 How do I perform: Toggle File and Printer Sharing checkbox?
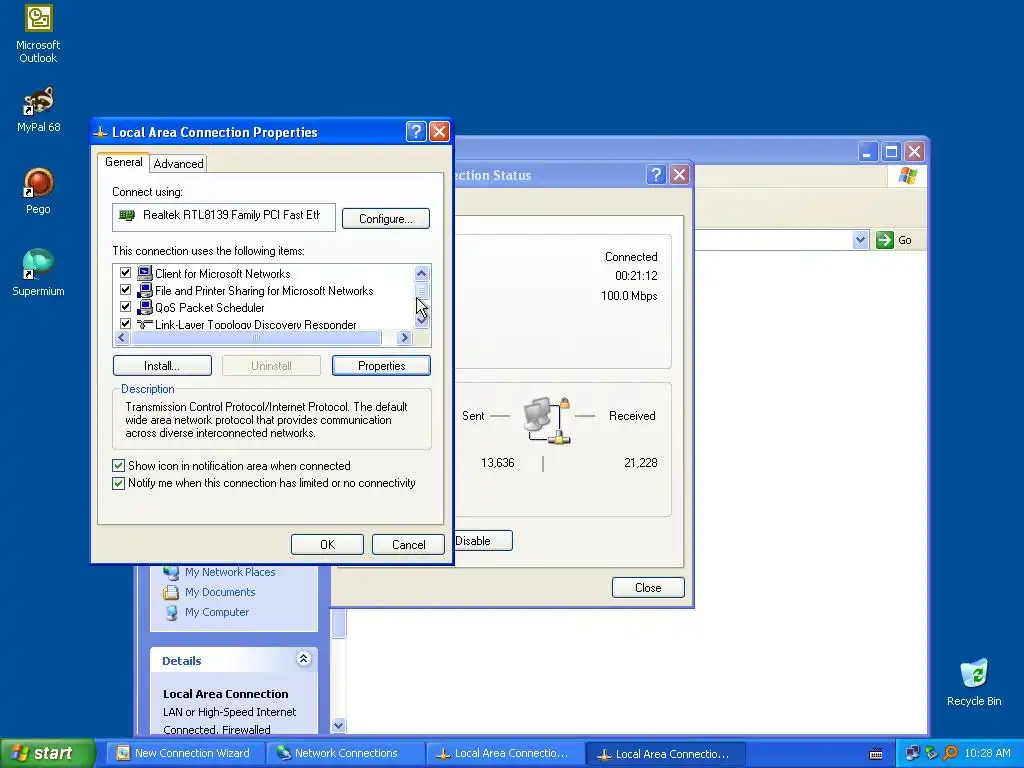125,290
